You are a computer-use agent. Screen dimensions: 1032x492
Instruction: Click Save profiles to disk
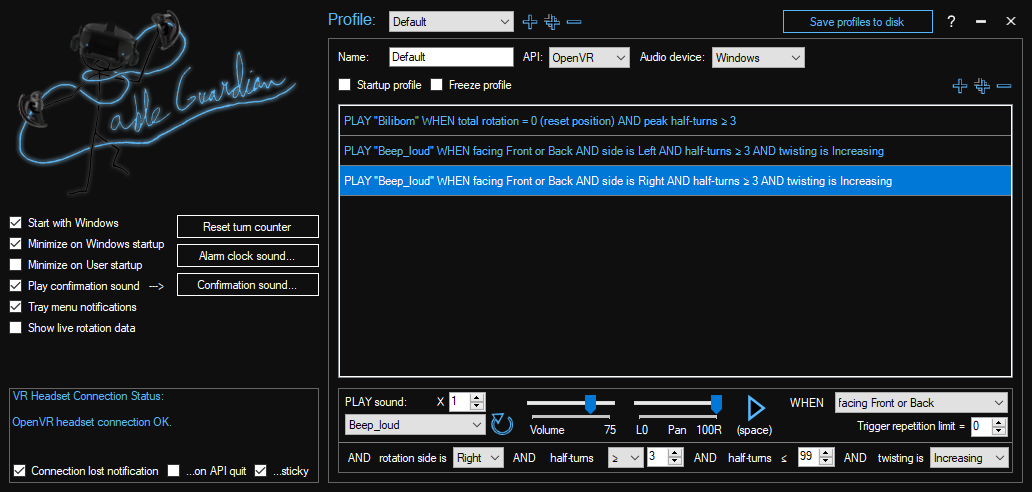858,22
